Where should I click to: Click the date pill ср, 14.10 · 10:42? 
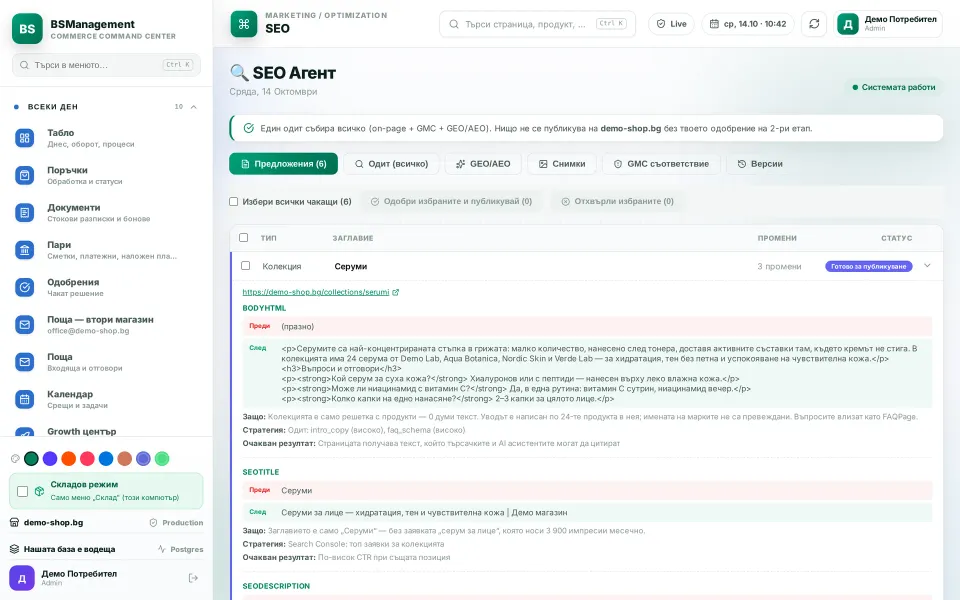pos(748,24)
